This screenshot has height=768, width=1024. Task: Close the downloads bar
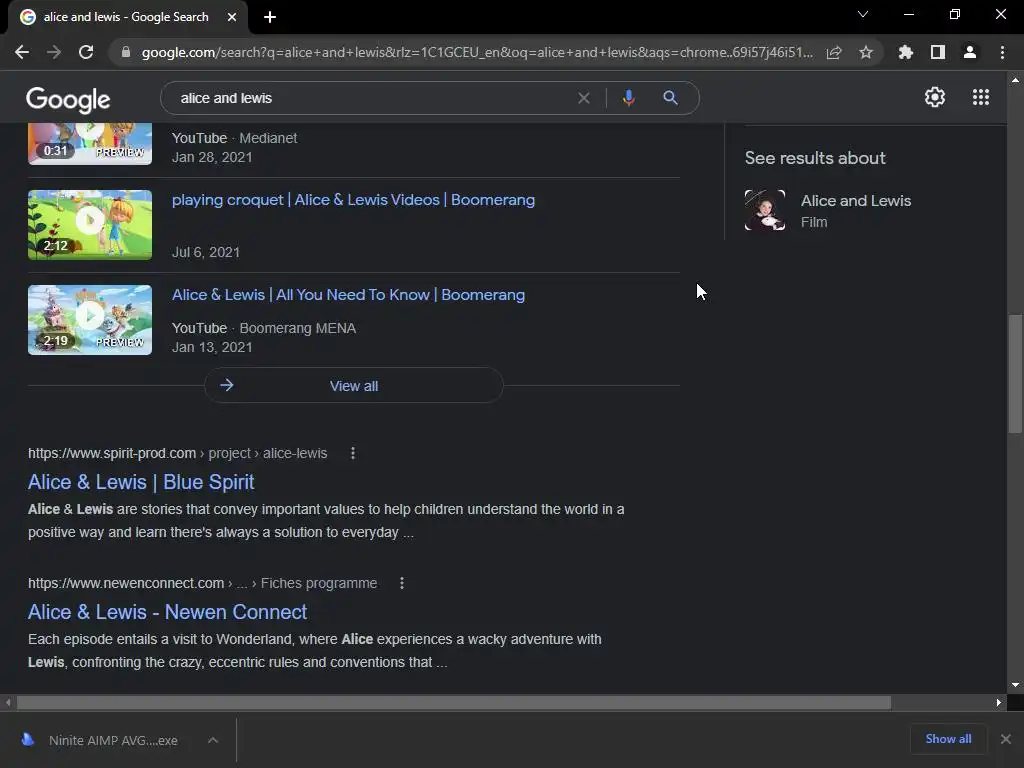[x=1006, y=739]
